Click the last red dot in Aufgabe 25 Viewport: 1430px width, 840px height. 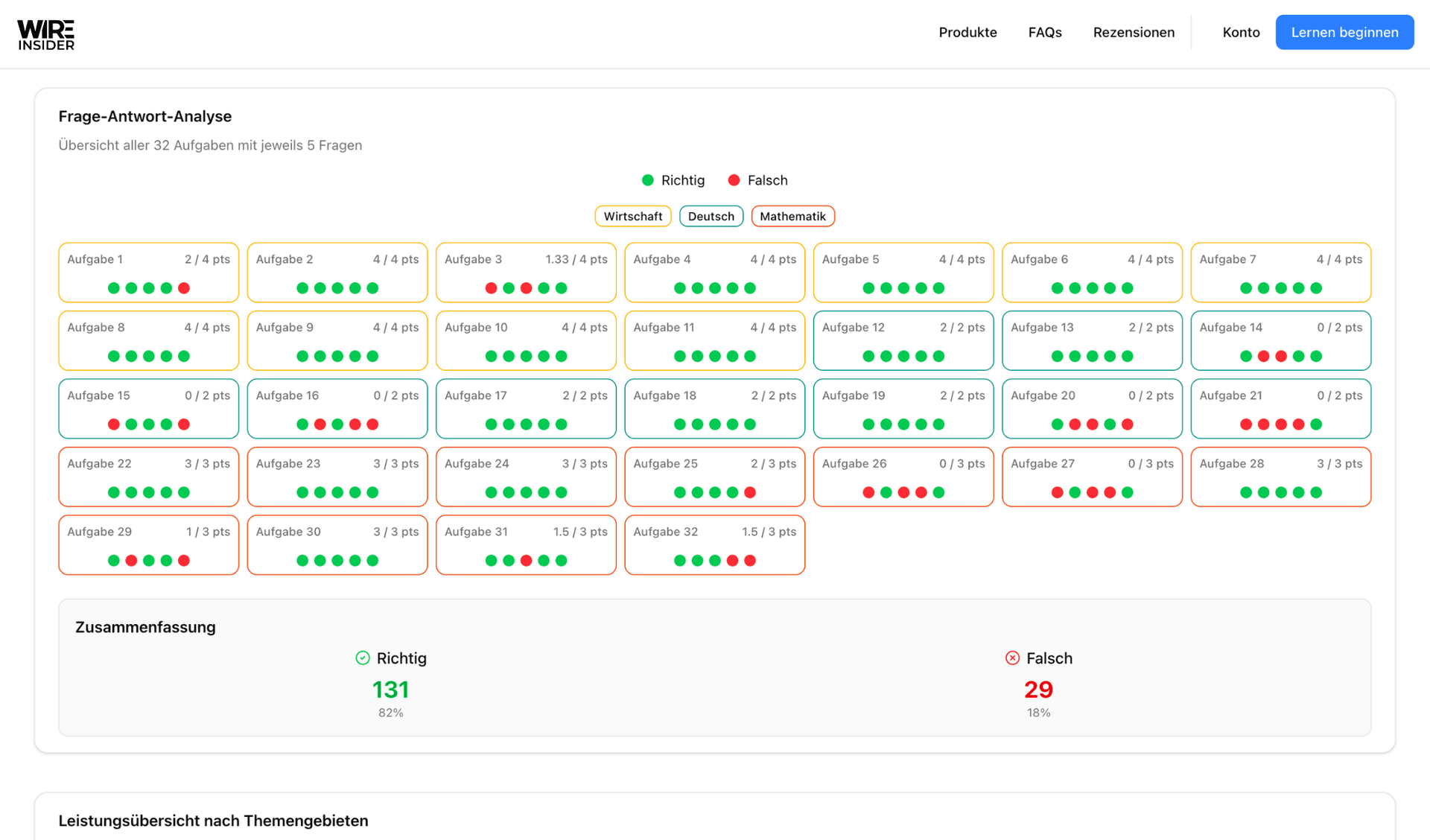point(750,492)
